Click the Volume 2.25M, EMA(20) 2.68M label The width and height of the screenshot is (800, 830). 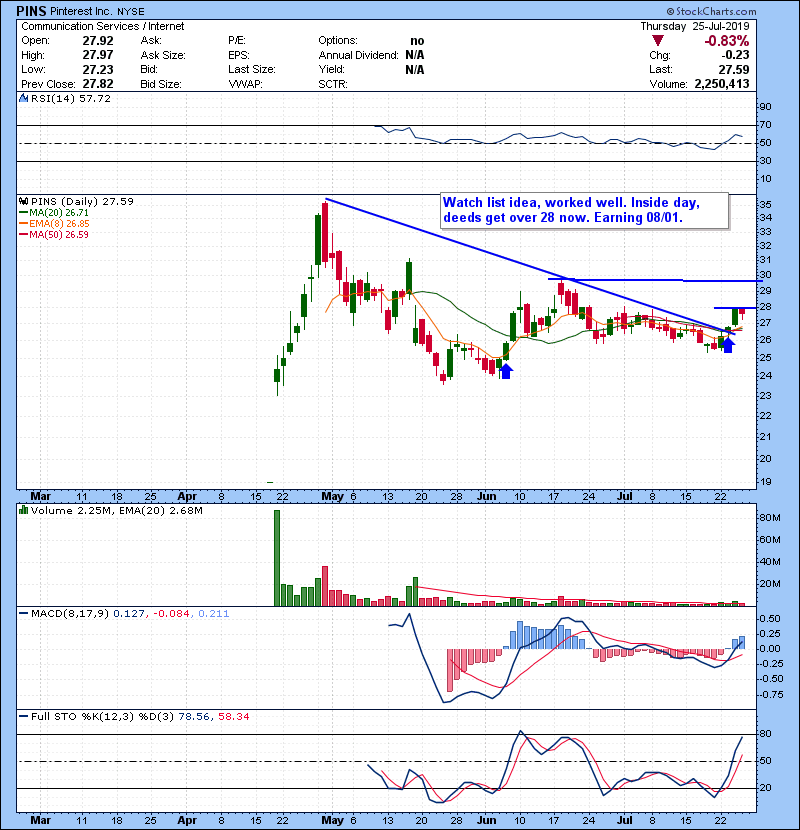click(x=116, y=510)
